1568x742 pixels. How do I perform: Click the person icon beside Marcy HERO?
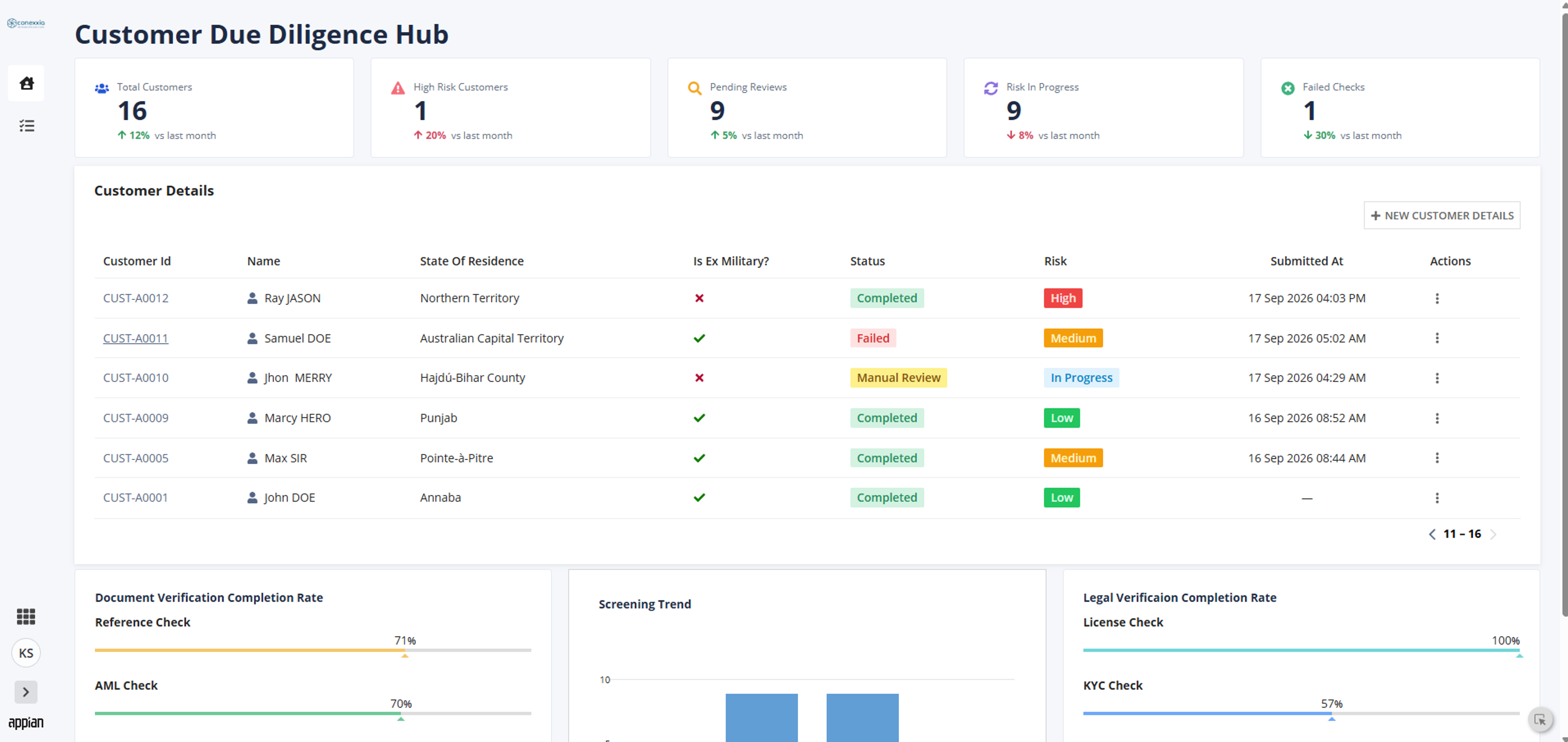coord(252,418)
